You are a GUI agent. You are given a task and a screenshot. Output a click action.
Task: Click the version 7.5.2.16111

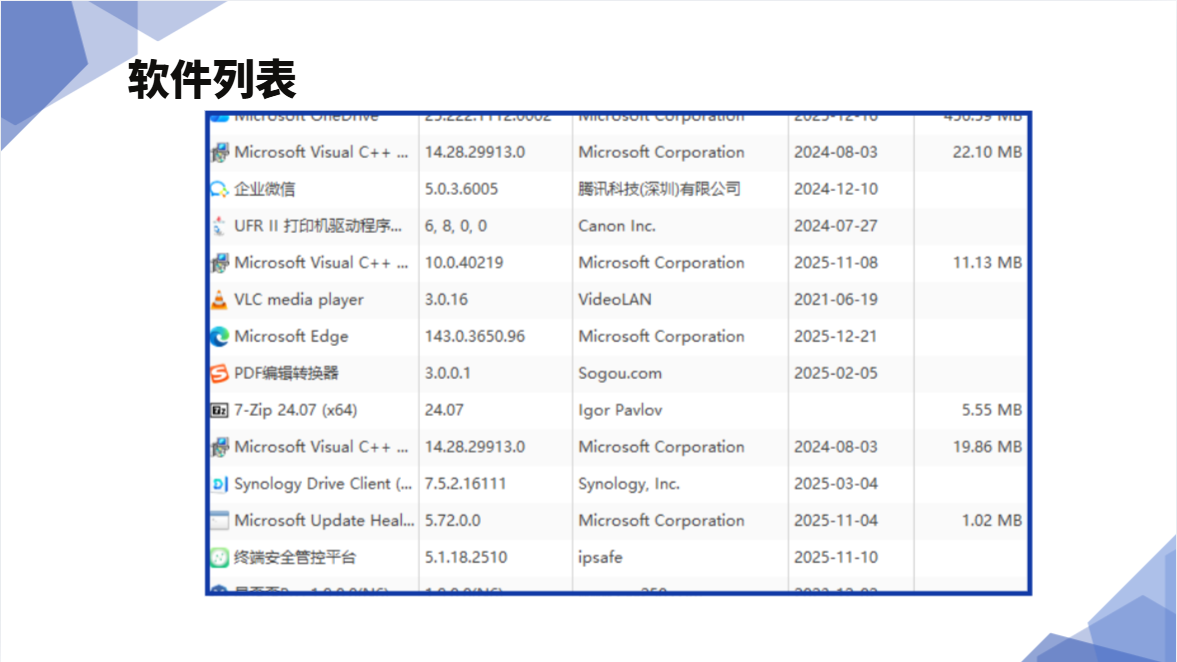[x=465, y=483]
